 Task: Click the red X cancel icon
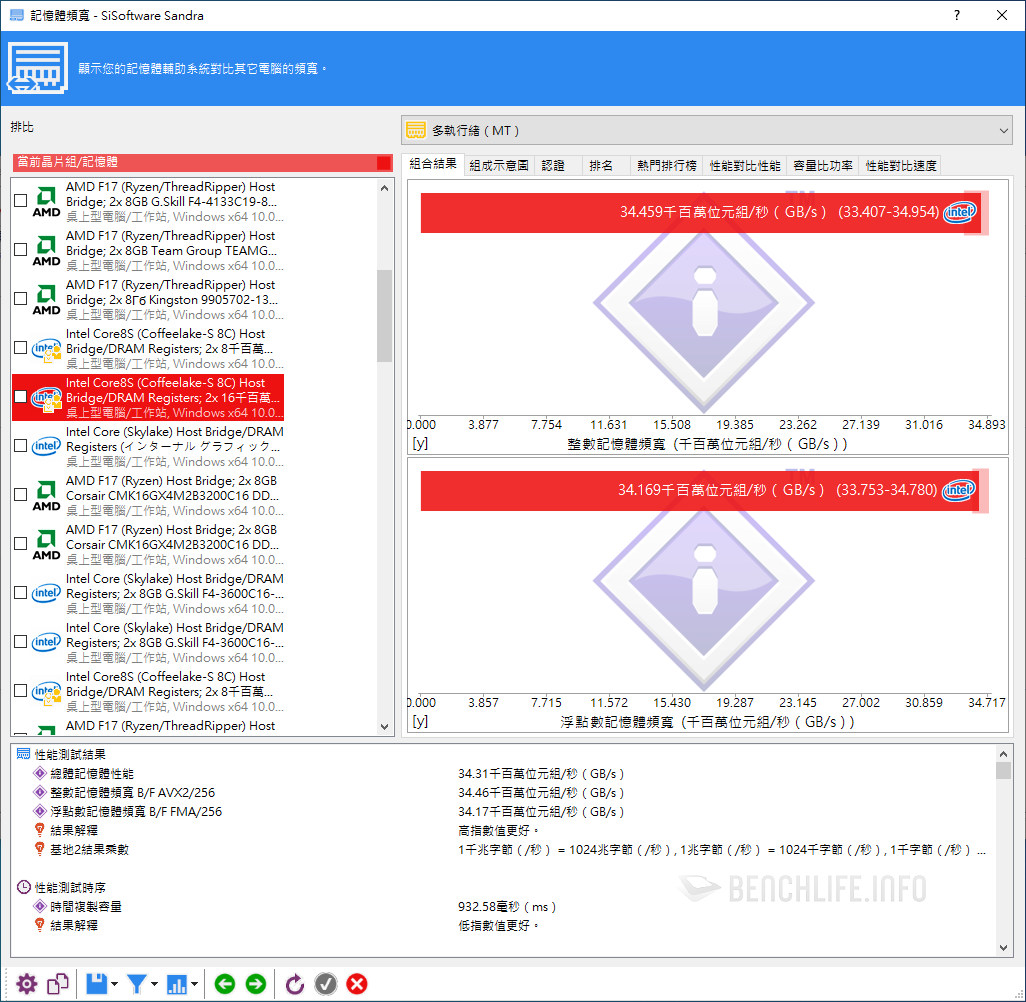click(357, 984)
